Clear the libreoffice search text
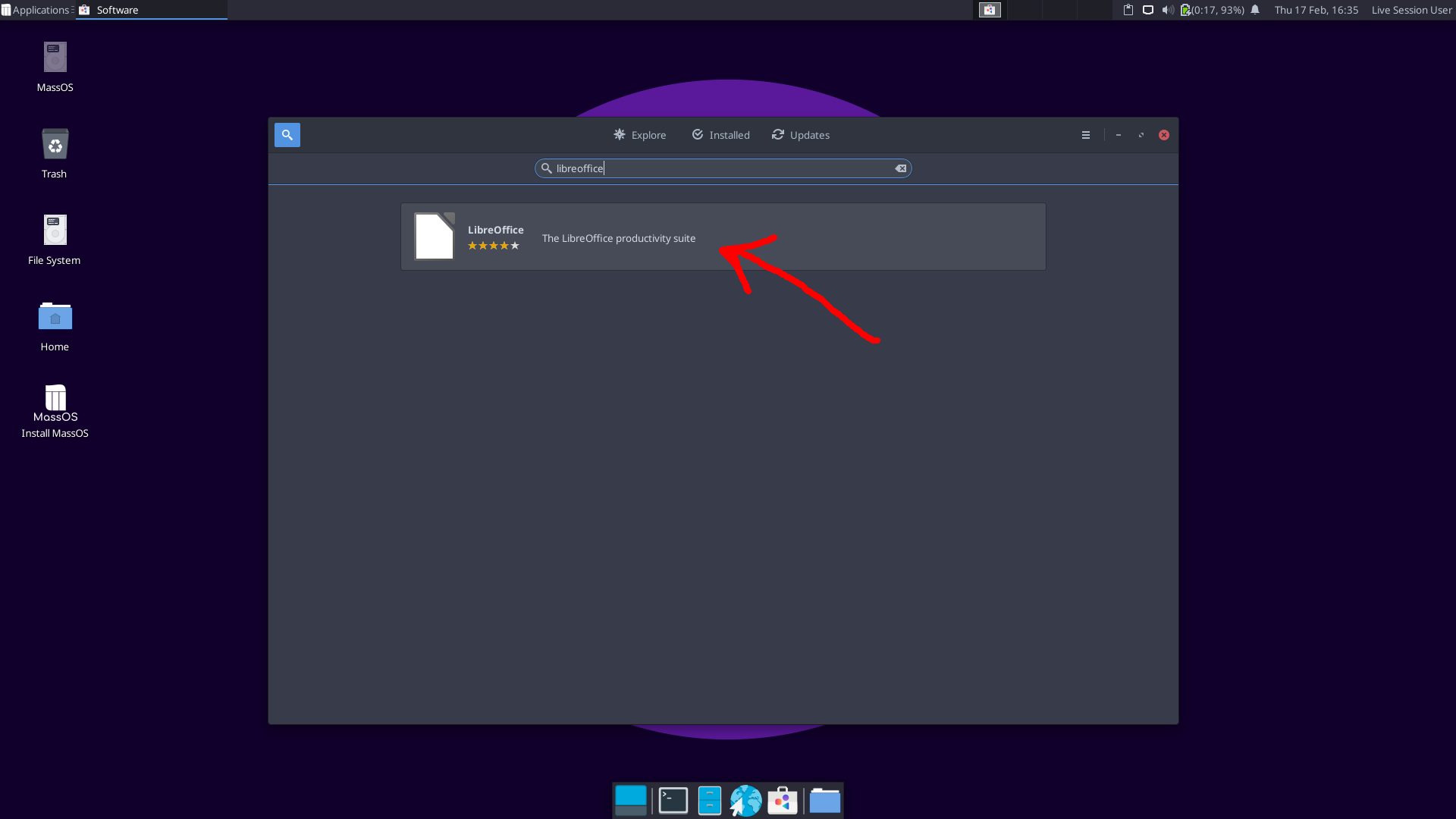 (x=901, y=168)
